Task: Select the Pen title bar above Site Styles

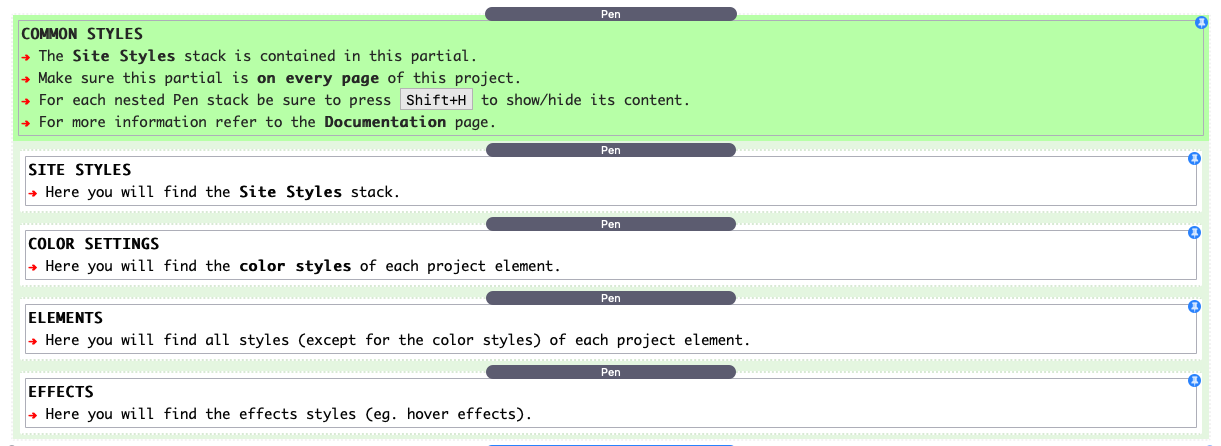Action: 610,150
